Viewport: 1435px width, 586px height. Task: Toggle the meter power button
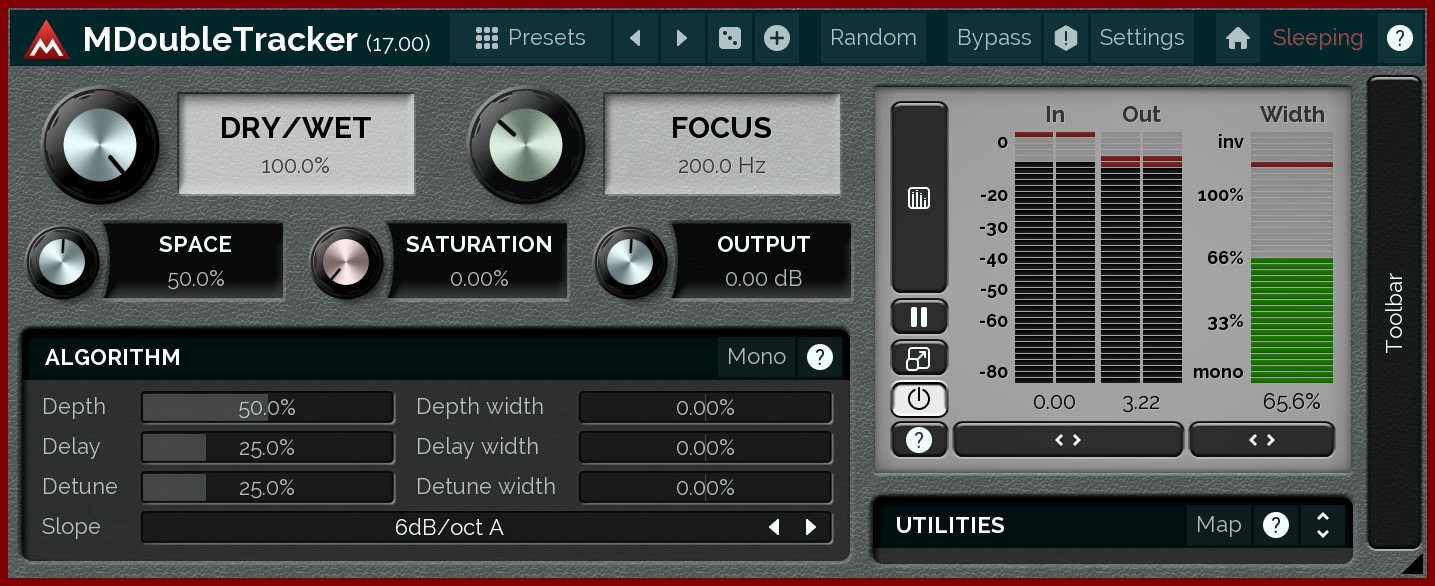click(x=918, y=399)
